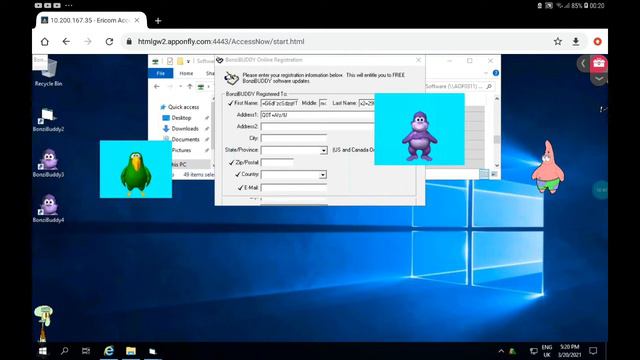Image resolution: width=640 pixels, height=360 pixels.
Task: Bookmark the page with the star icon
Action: [x=558, y=41]
